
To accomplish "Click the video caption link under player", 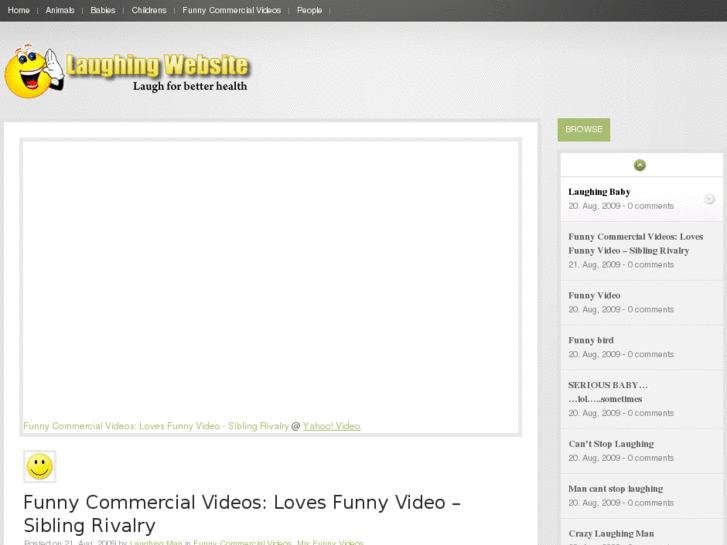I will [x=156, y=426].
